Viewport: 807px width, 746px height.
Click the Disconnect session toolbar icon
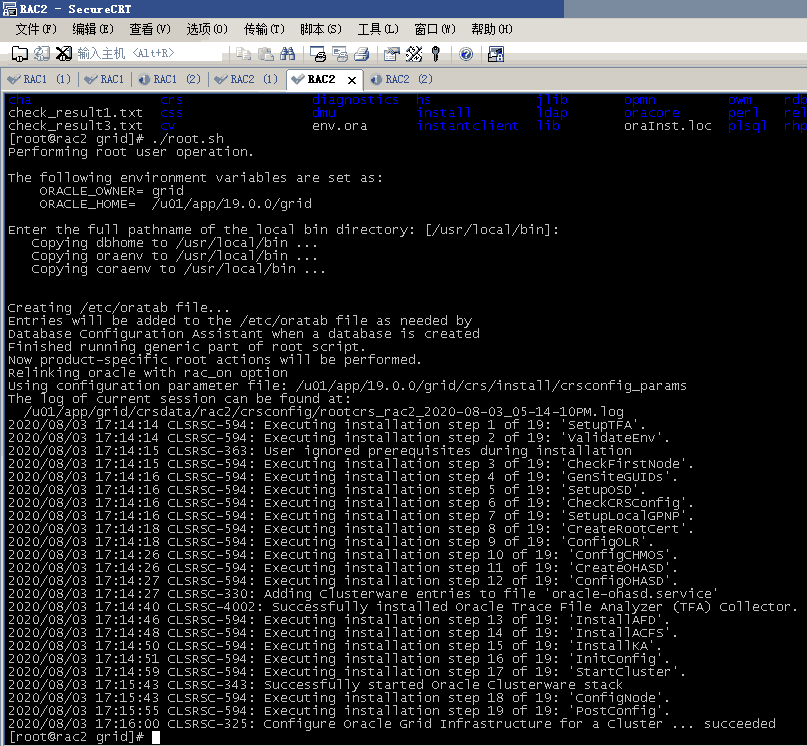point(64,54)
